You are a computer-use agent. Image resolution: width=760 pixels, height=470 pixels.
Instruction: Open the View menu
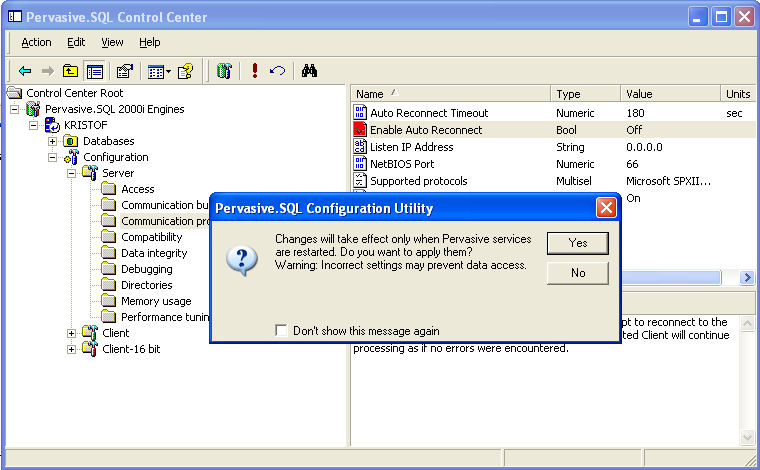click(x=112, y=42)
